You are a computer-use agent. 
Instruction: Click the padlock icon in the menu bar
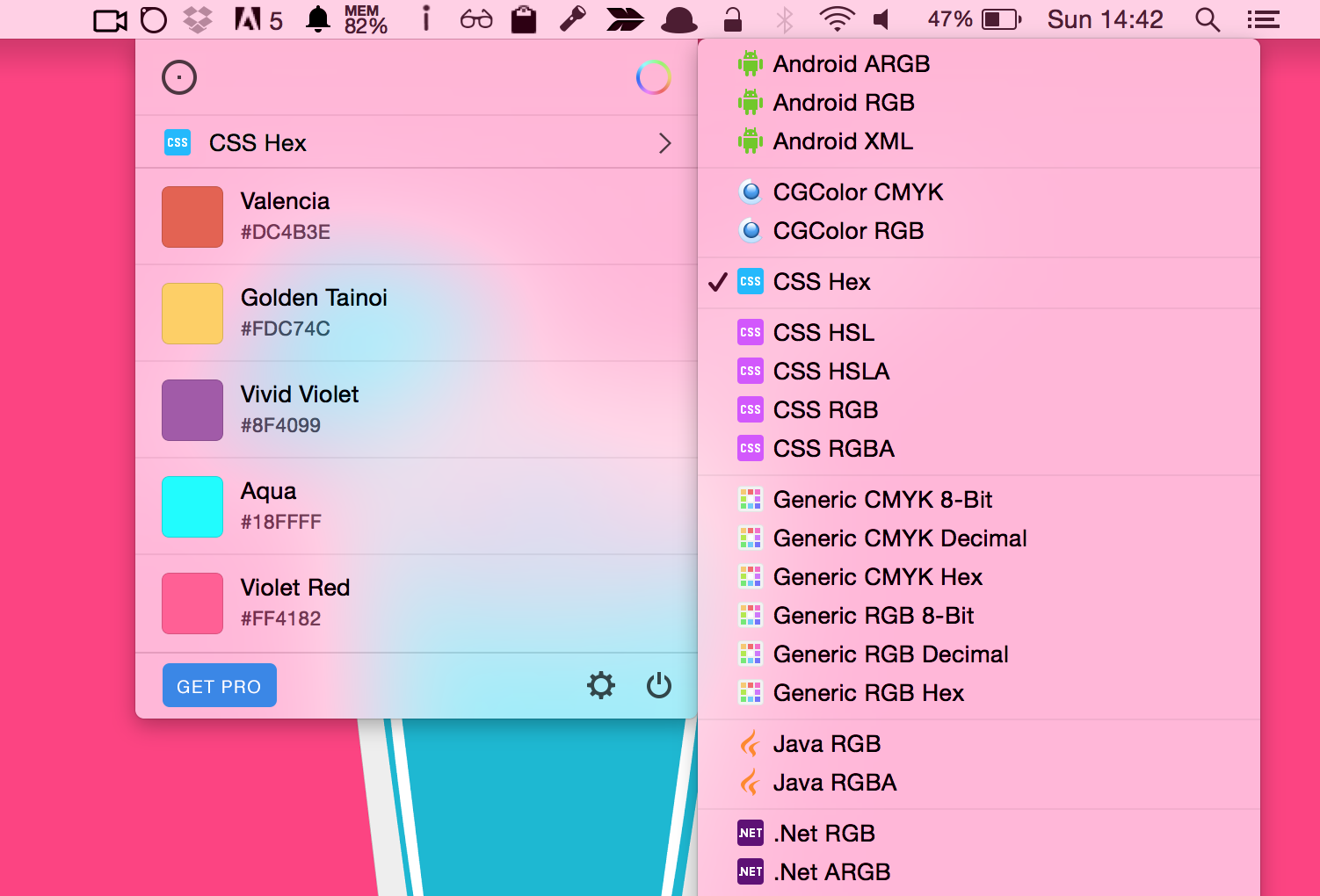coord(732,19)
